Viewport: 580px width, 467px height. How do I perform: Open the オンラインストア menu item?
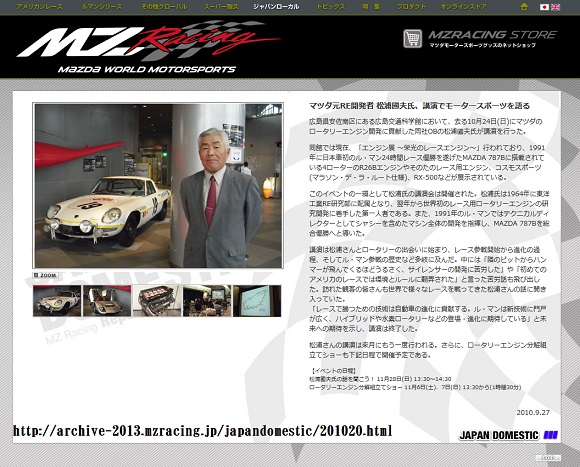463,7
